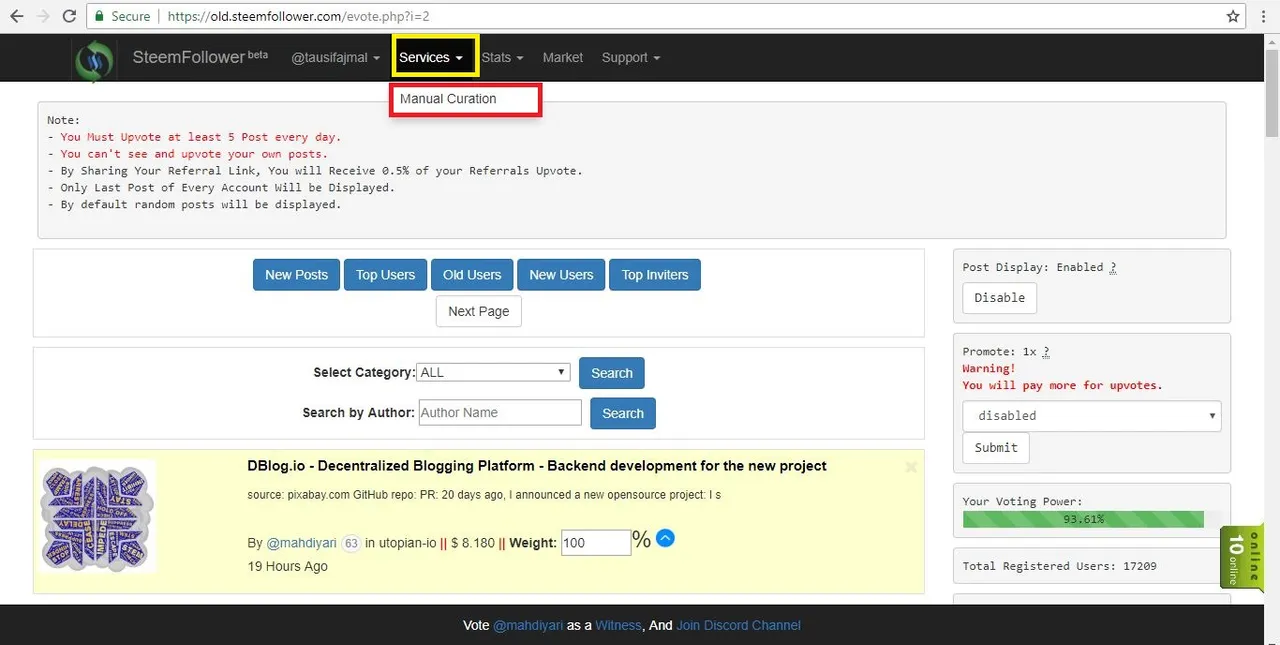Show New Posts

click(296, 275)
